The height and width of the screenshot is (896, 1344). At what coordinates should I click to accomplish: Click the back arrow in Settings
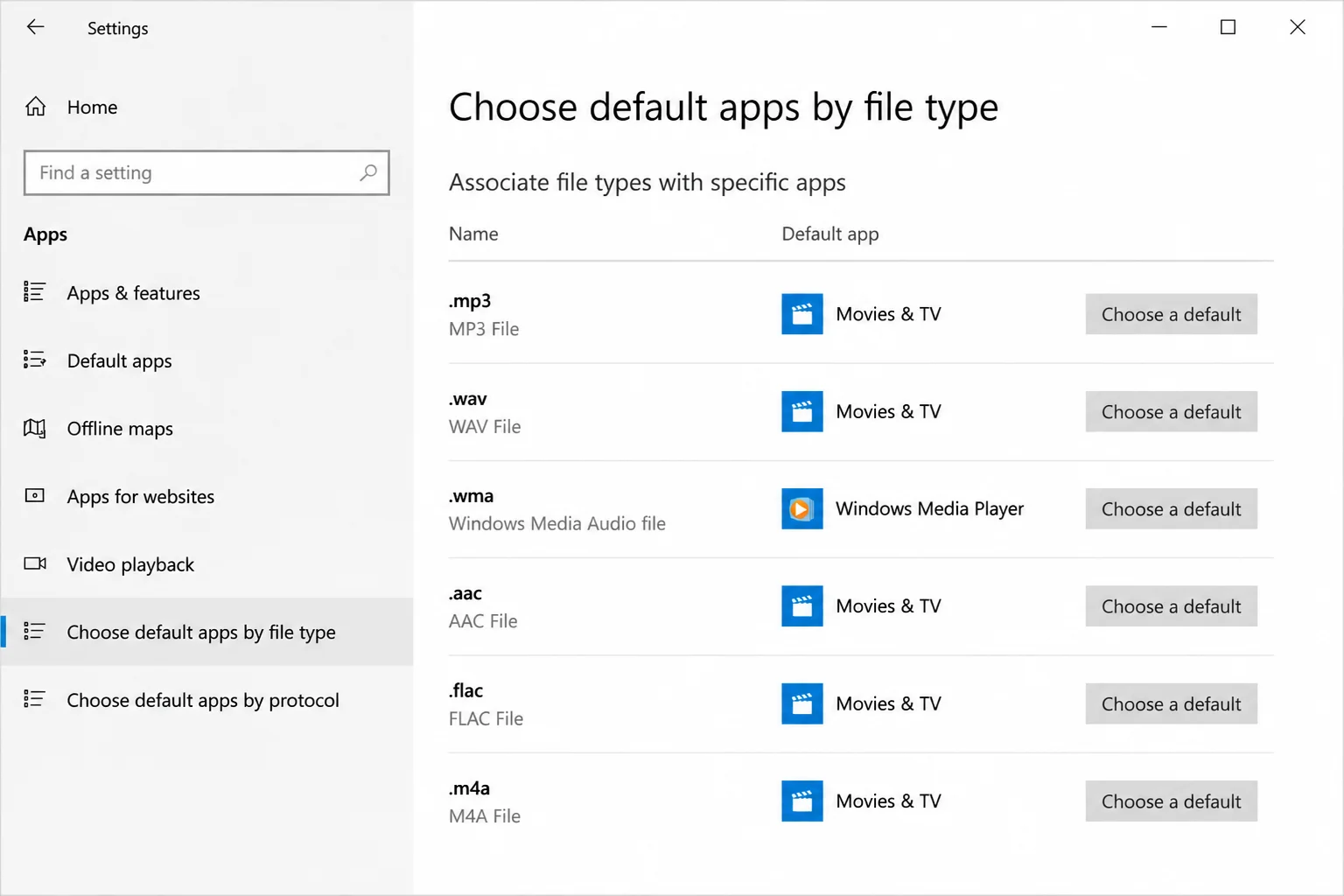coord(35,27)
